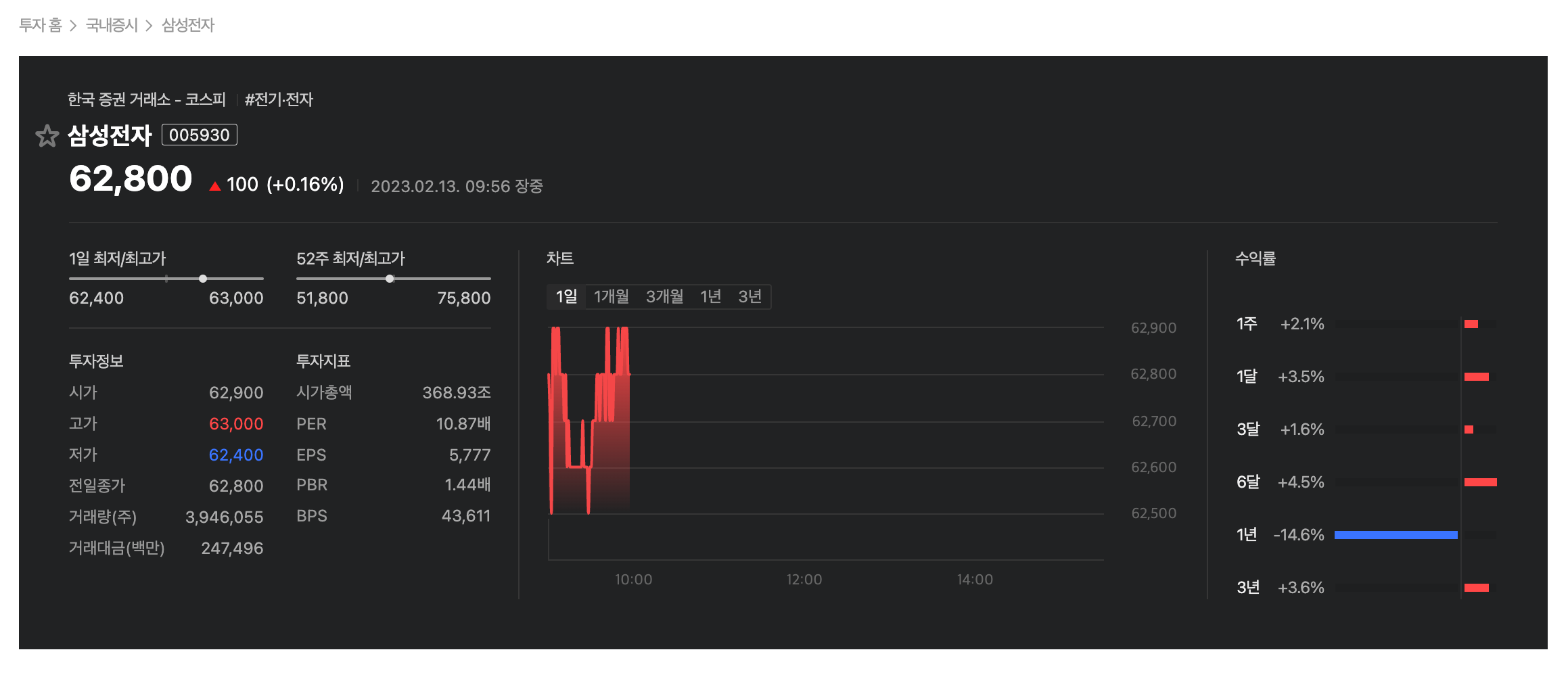Click the red up-triangle price change icon
The image size is (1568, 675).
[215, 186]
